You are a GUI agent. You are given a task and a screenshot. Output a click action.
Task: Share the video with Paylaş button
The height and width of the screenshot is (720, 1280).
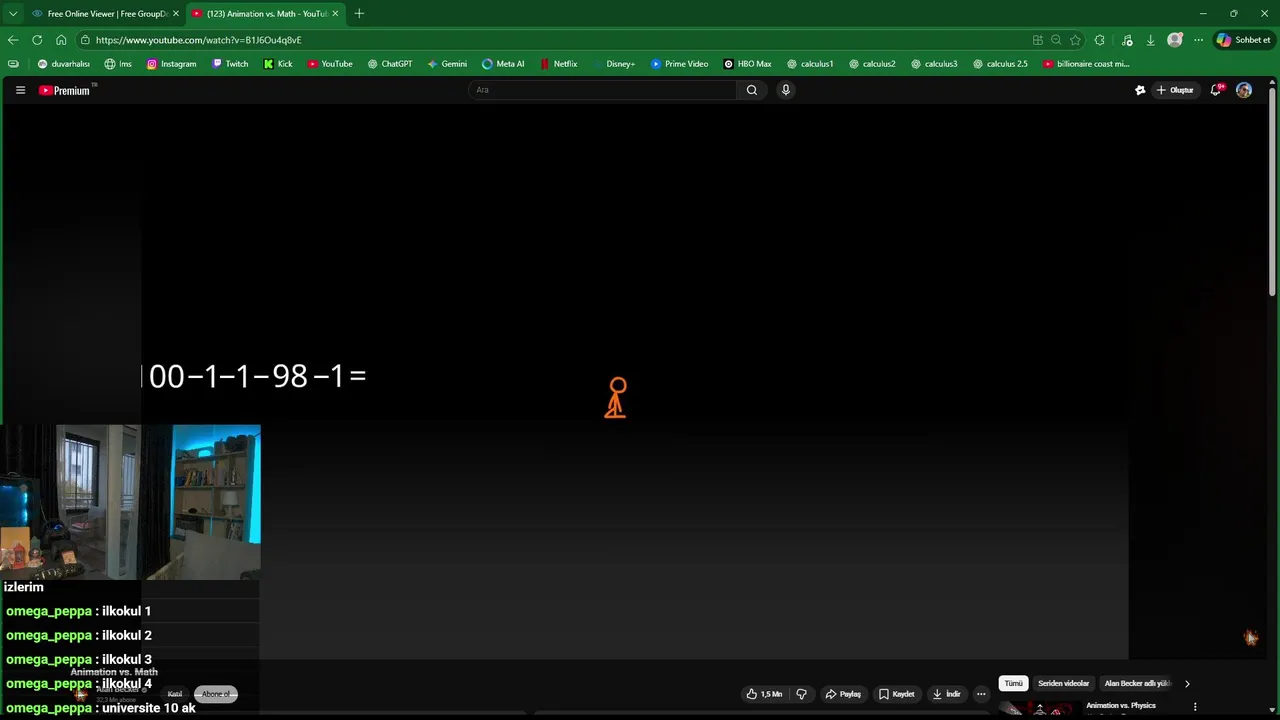tap(843, 694)
